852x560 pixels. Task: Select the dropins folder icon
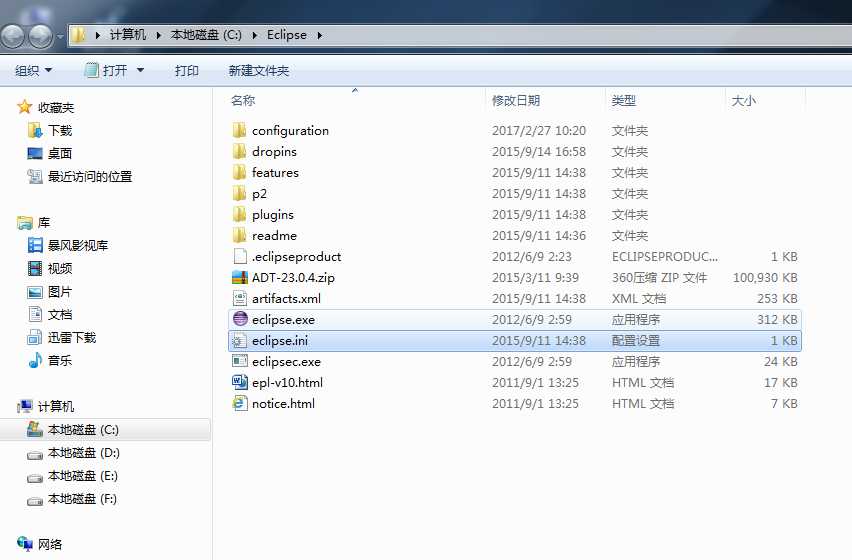[x=240, y=152]
